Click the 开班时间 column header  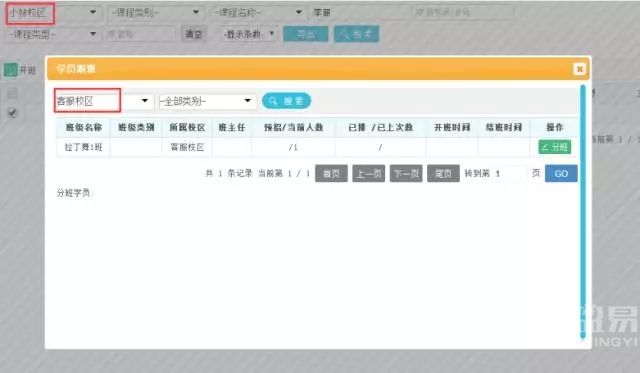point(452,127)
